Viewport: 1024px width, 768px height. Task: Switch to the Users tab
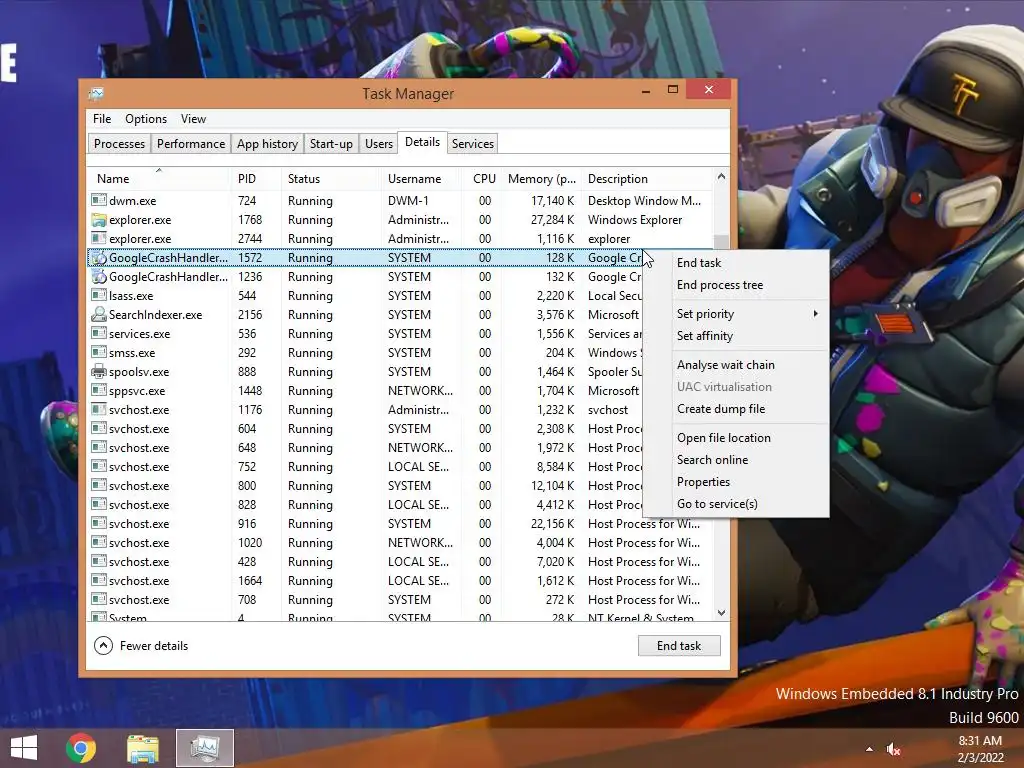tap(379, 144)
